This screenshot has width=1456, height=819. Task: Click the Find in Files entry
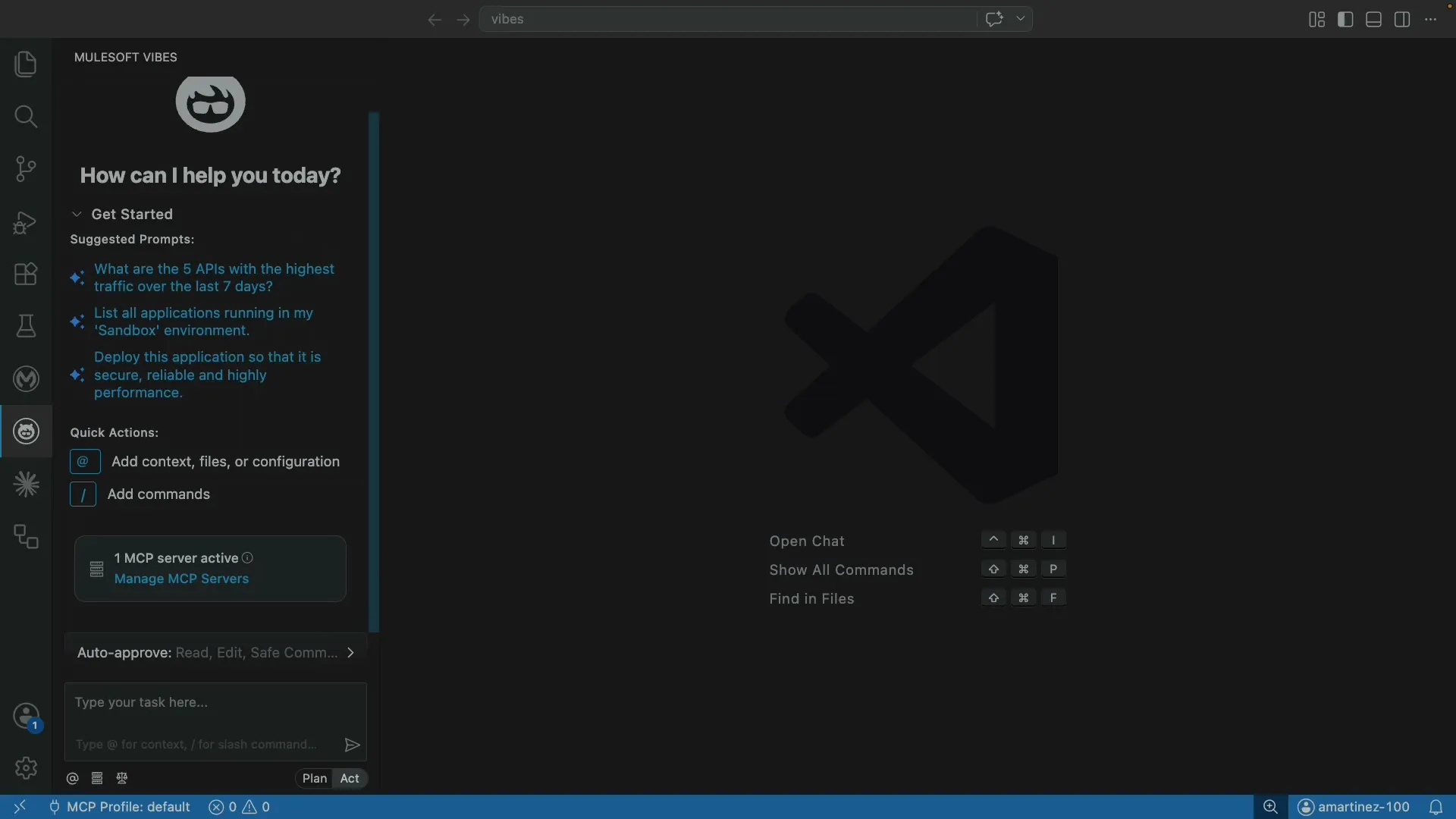[x=811, y=599]
